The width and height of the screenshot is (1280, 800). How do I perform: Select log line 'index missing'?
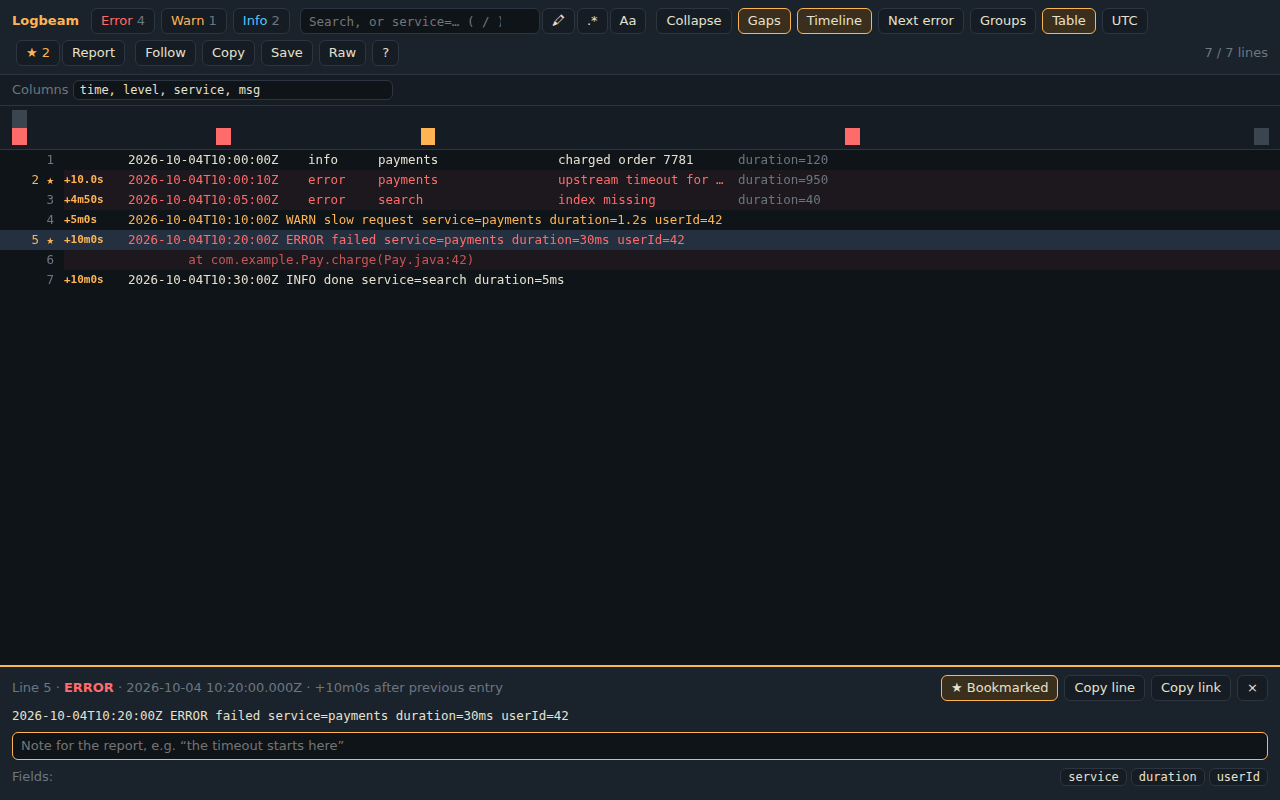click(x=640, y=200)
